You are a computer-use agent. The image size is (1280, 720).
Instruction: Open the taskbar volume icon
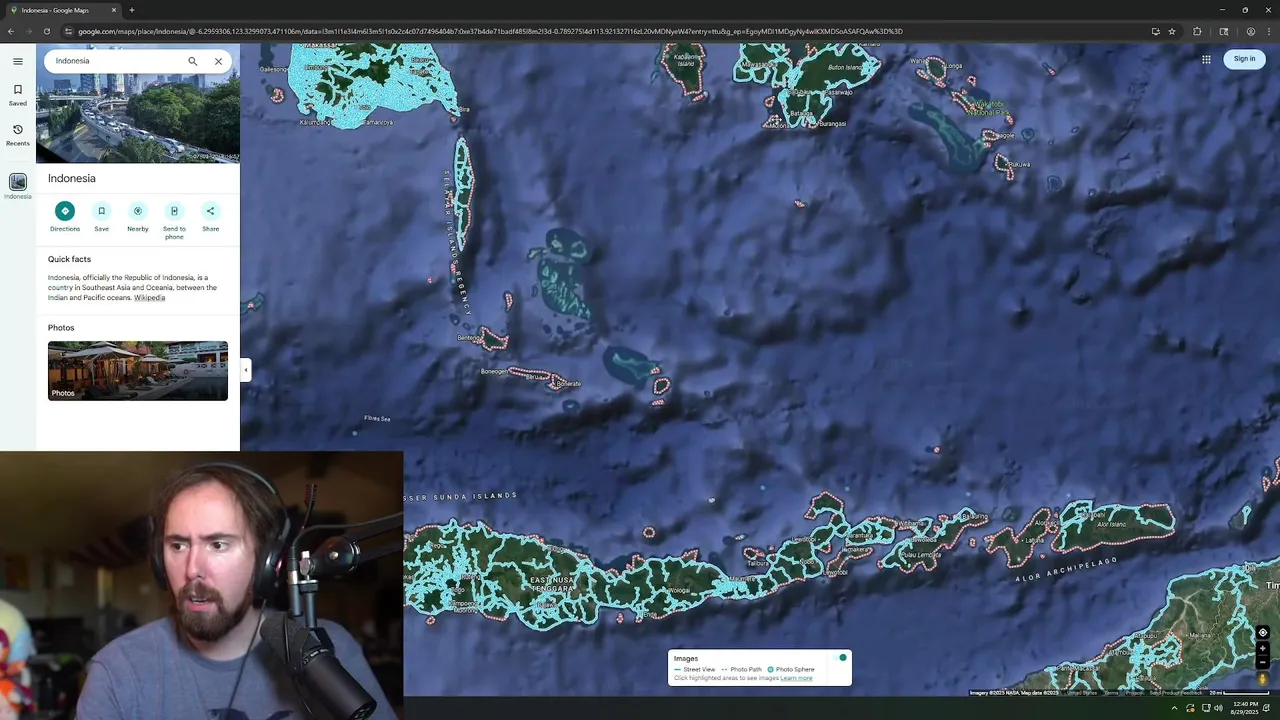[1218, 708]
